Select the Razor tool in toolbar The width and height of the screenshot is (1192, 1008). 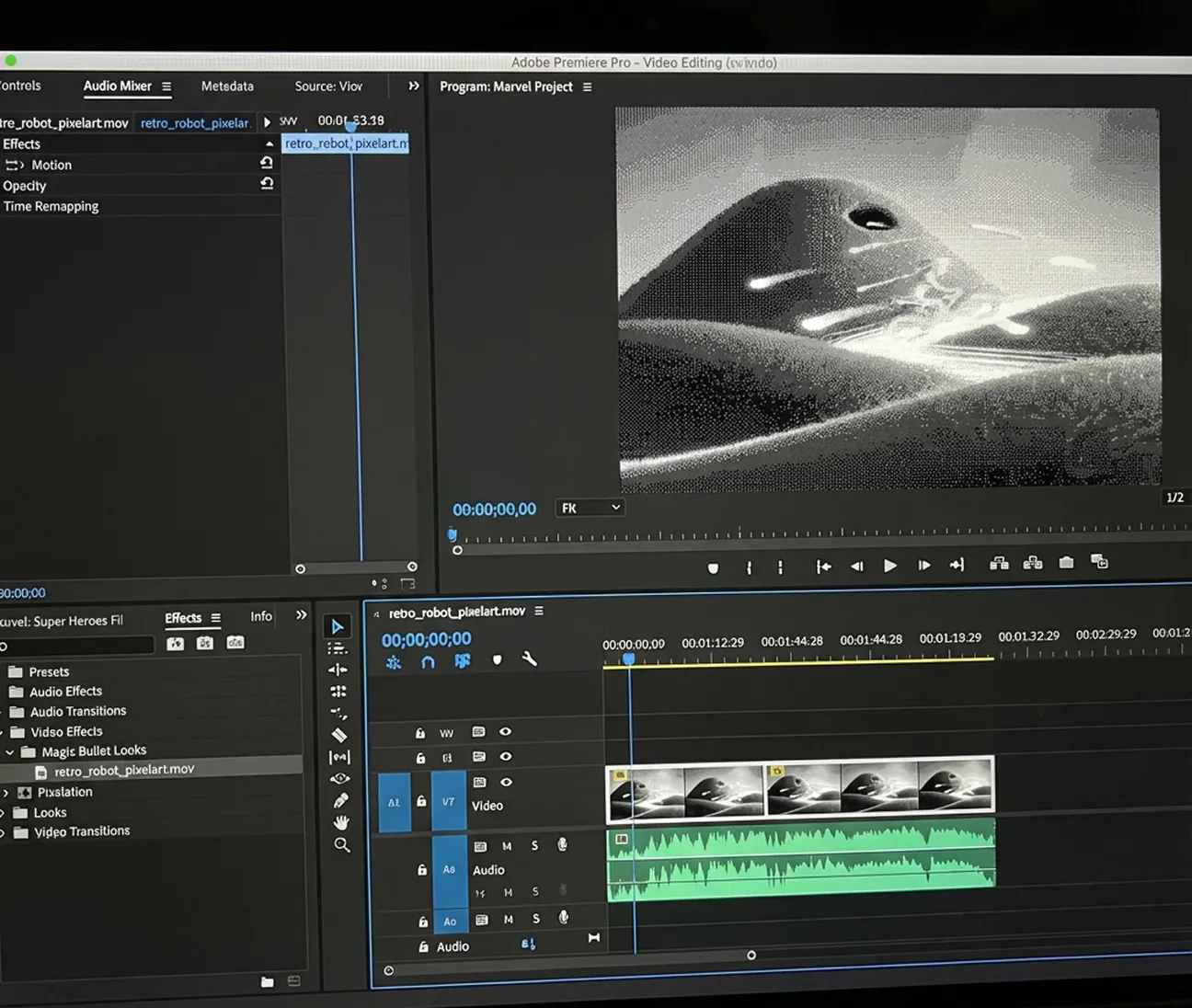(339, 735)
